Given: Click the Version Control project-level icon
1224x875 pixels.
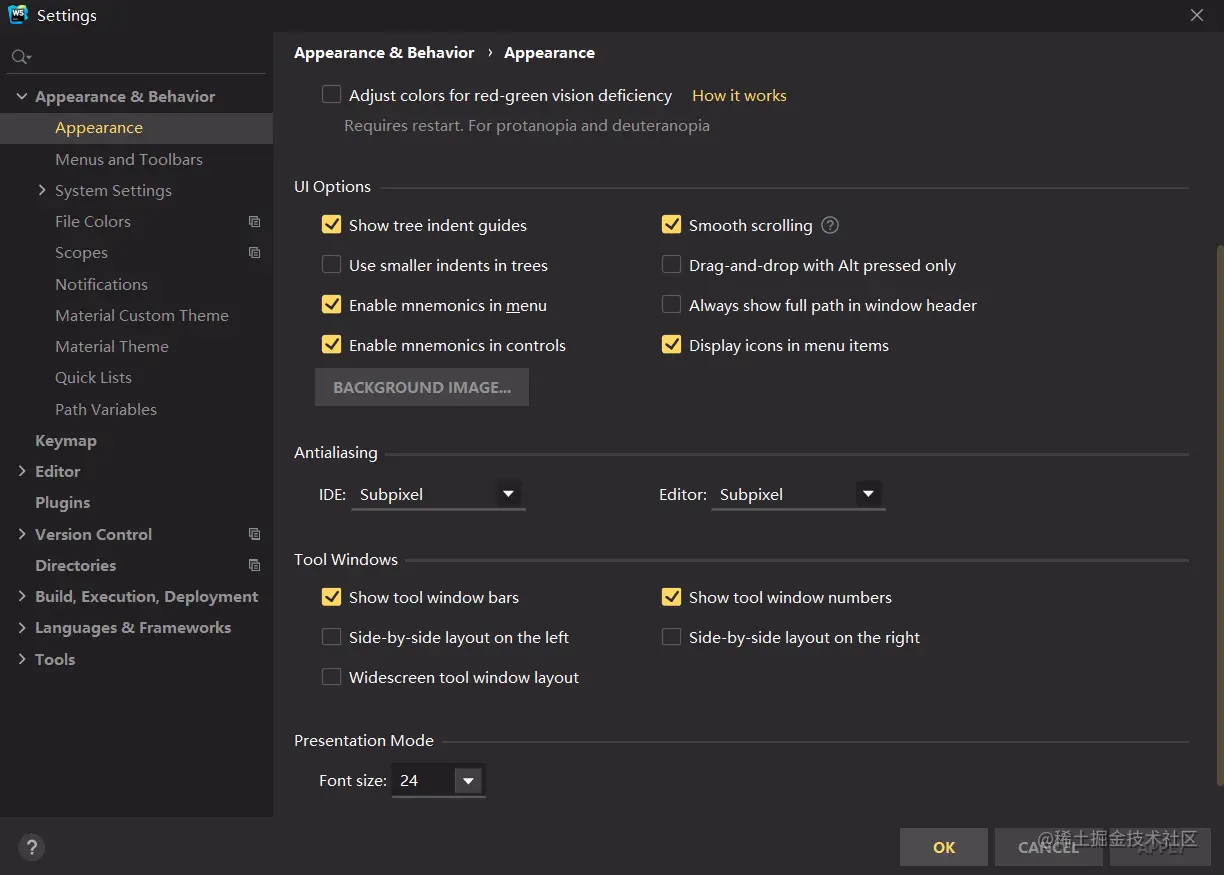Looking at the screenshot, I should click(254, 534).
